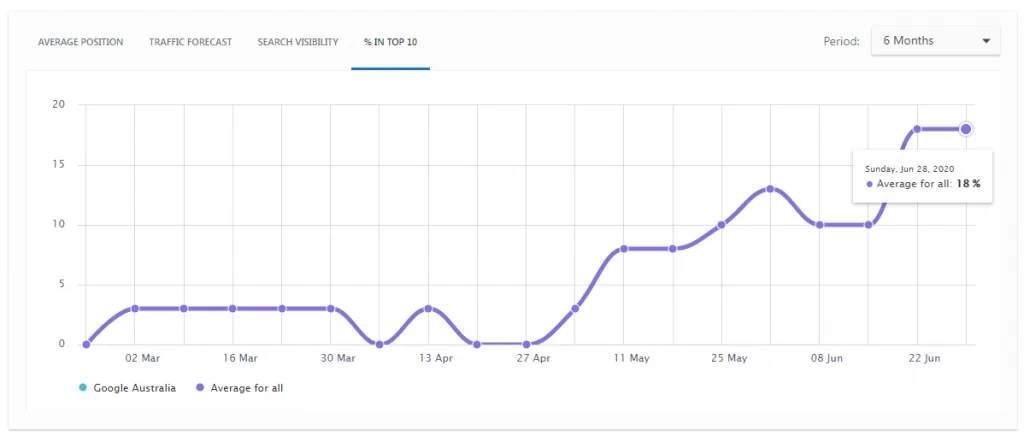The height and width of the screenshot is (436, 1024).
Task: Click the 25 May data point at 10
Action: coord(722,225)
